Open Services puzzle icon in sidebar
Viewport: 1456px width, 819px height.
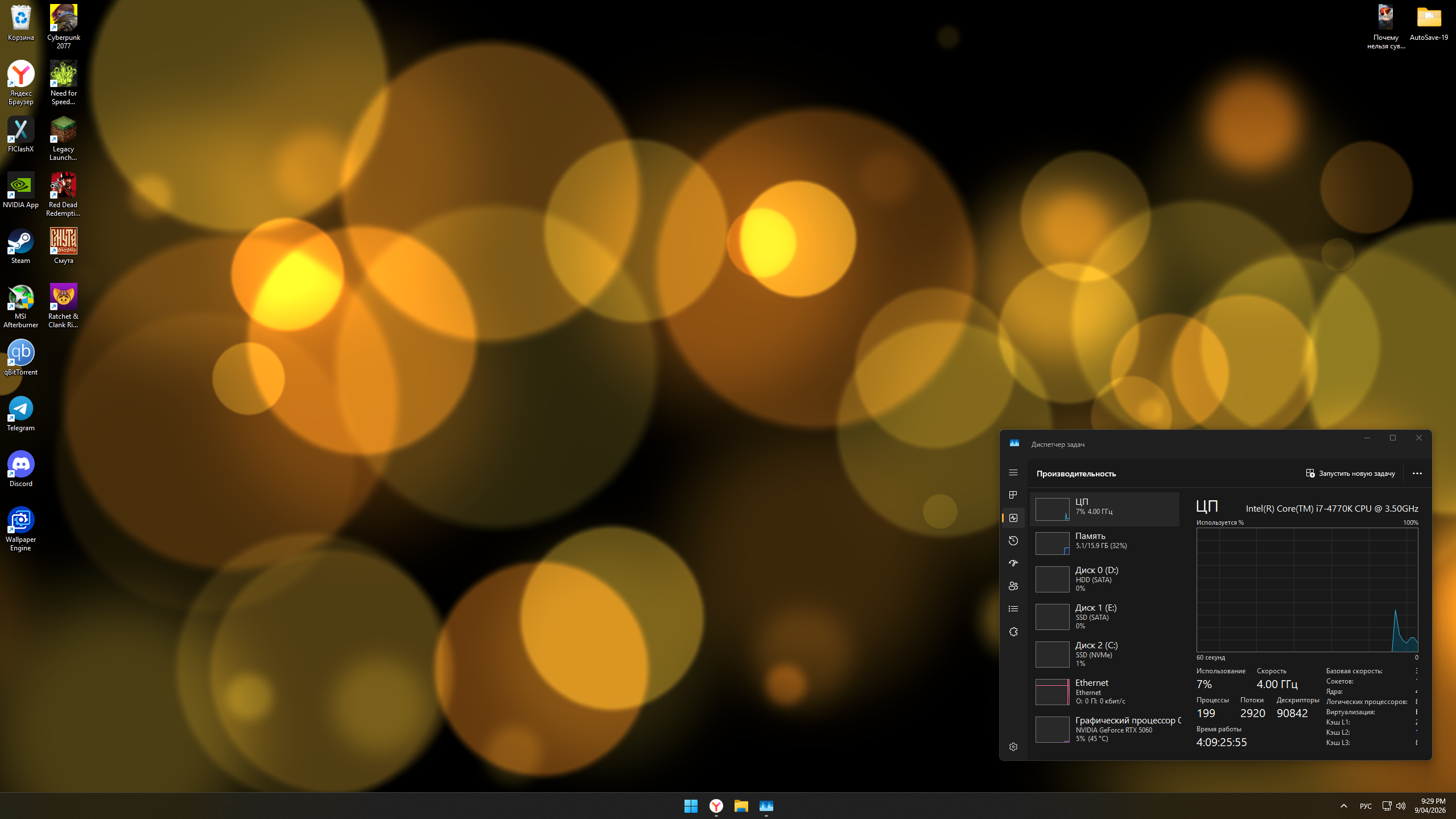pos(1013,632)
